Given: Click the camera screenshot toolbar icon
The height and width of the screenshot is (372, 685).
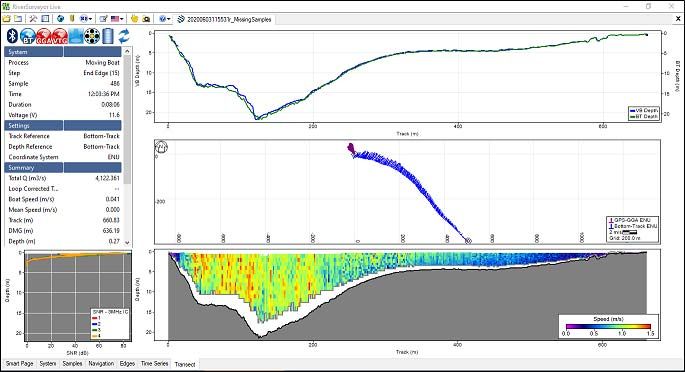Looking at the screenshot, I should [x=146, y=19].
